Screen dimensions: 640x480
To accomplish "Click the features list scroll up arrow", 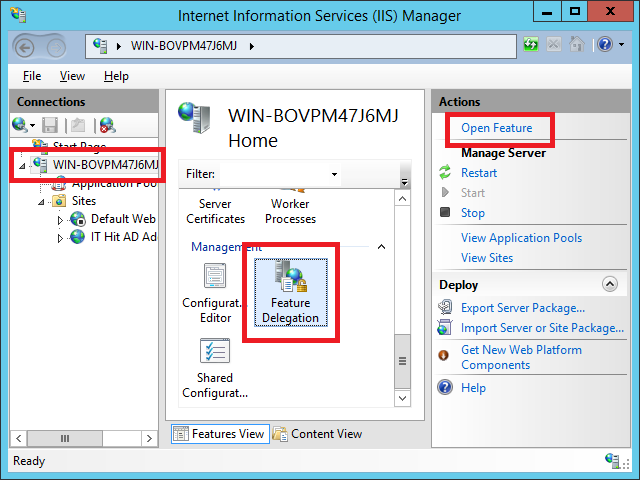I will [402, 199].
